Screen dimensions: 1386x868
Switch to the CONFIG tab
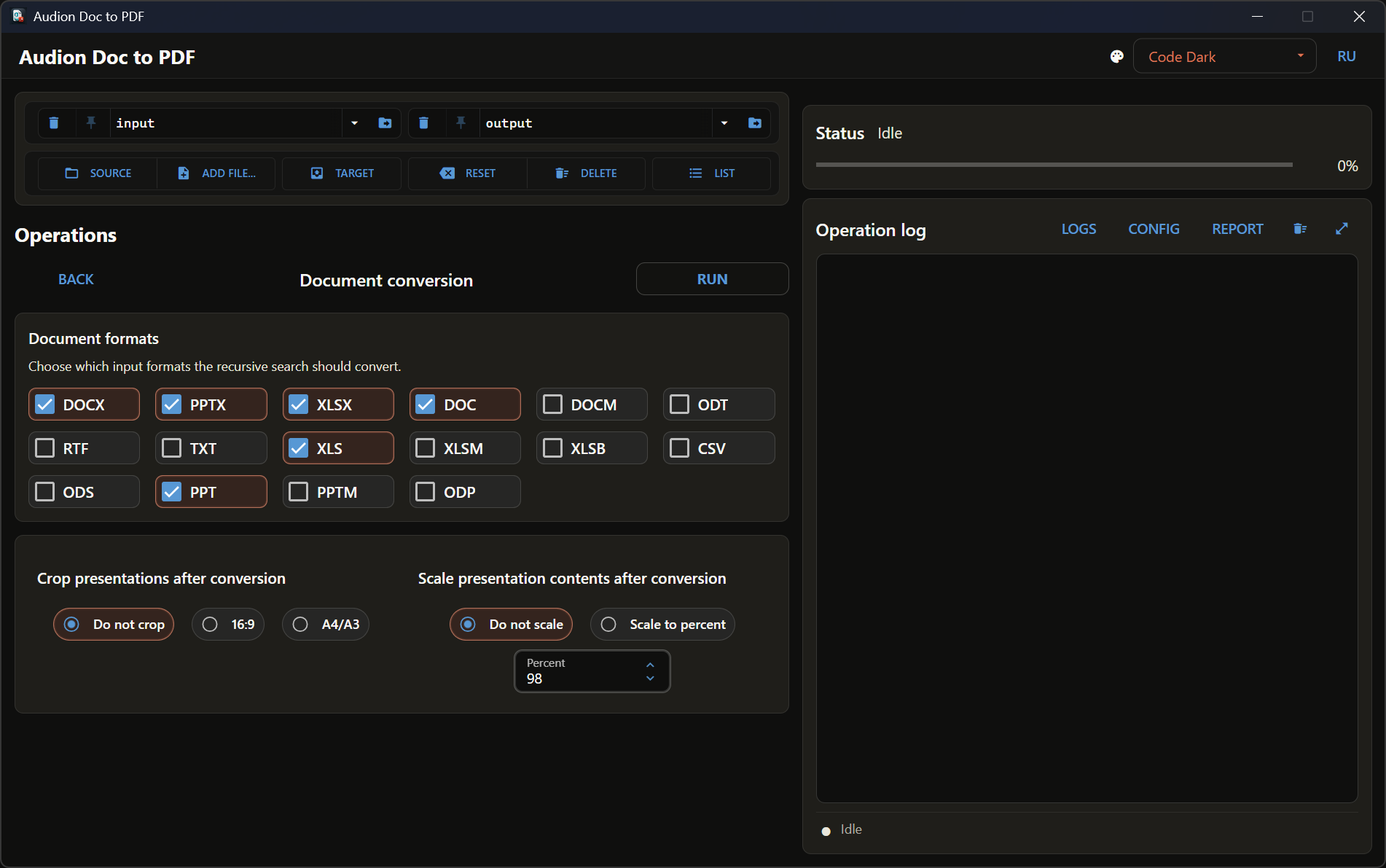1154,229
